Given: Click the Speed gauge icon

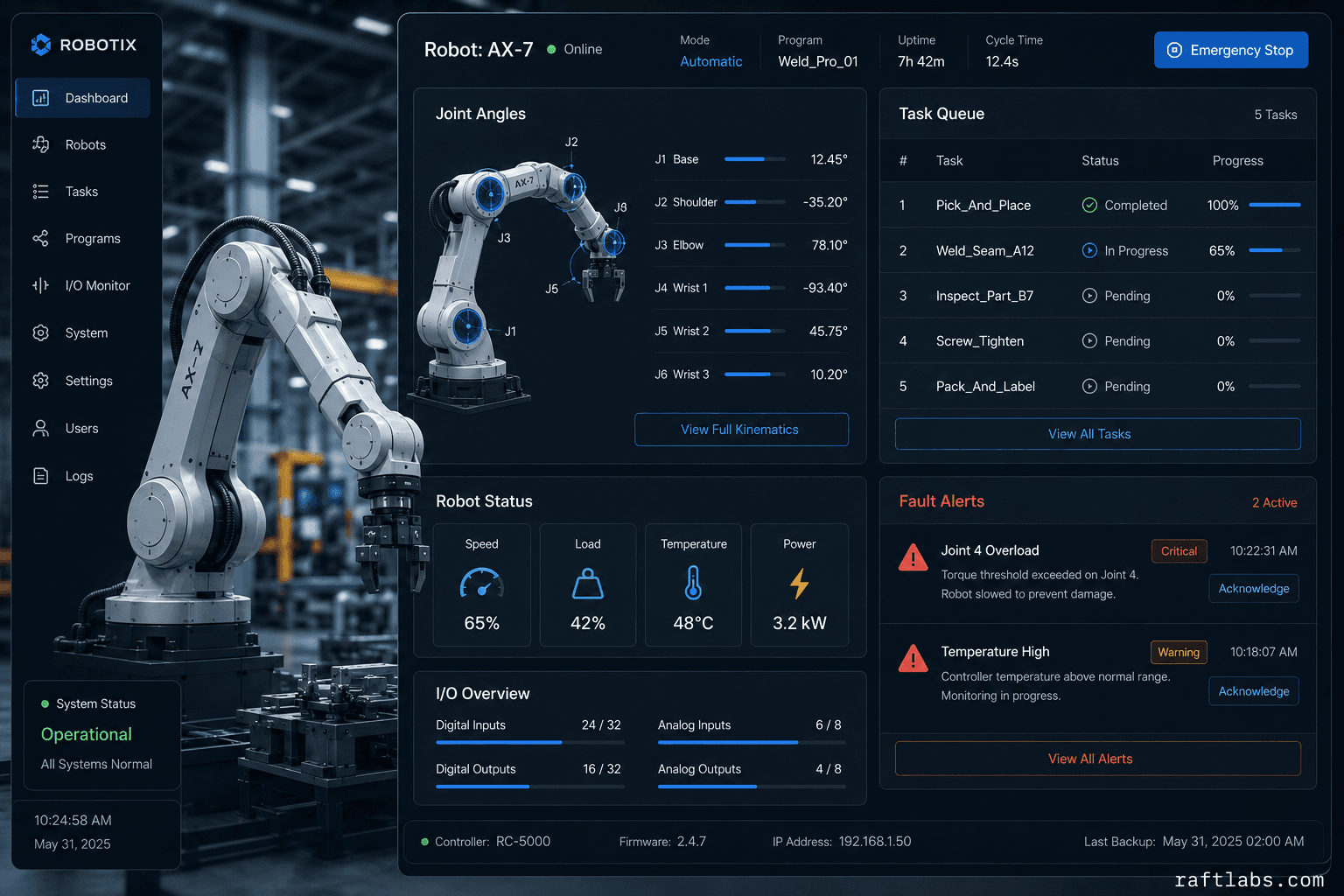Looking at the screenshot, I should tap(482, 584).
